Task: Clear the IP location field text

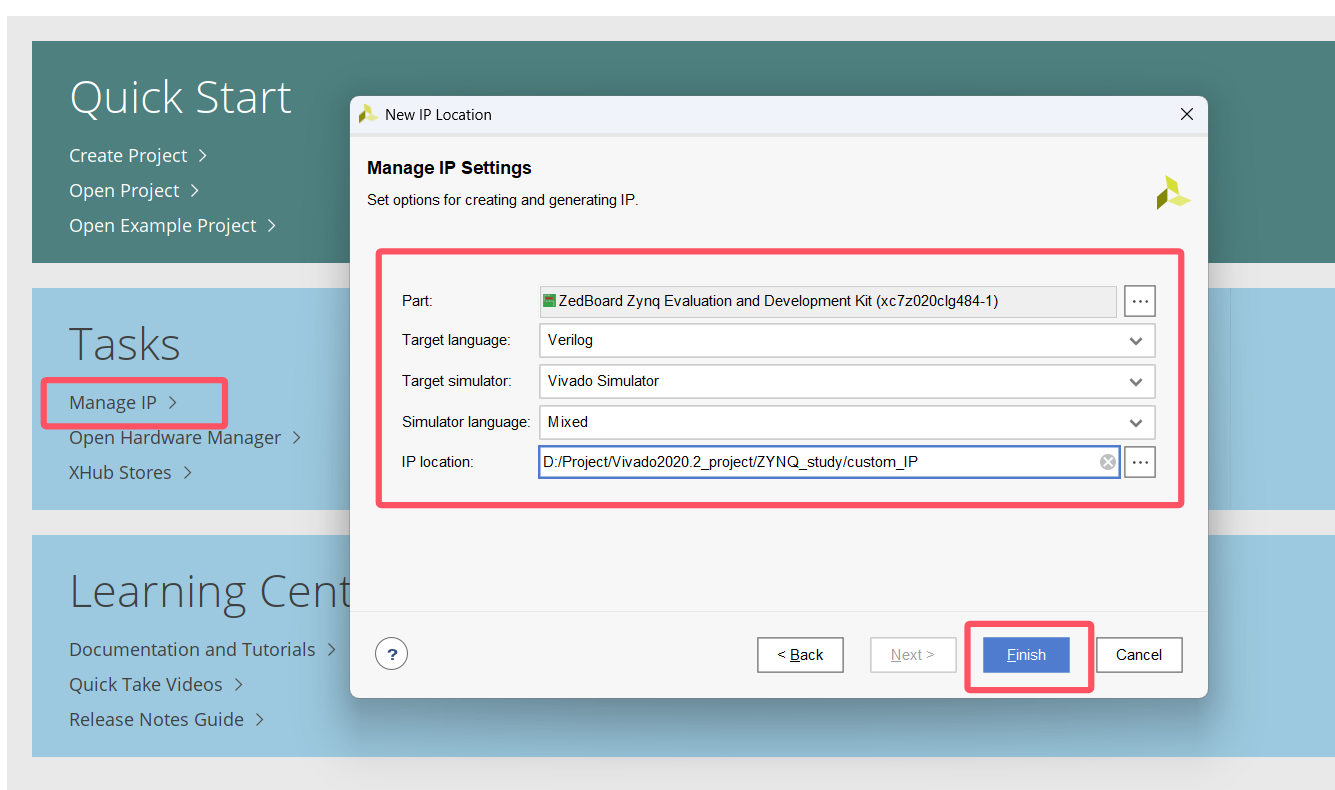Action: click(x=1107, y=462)
